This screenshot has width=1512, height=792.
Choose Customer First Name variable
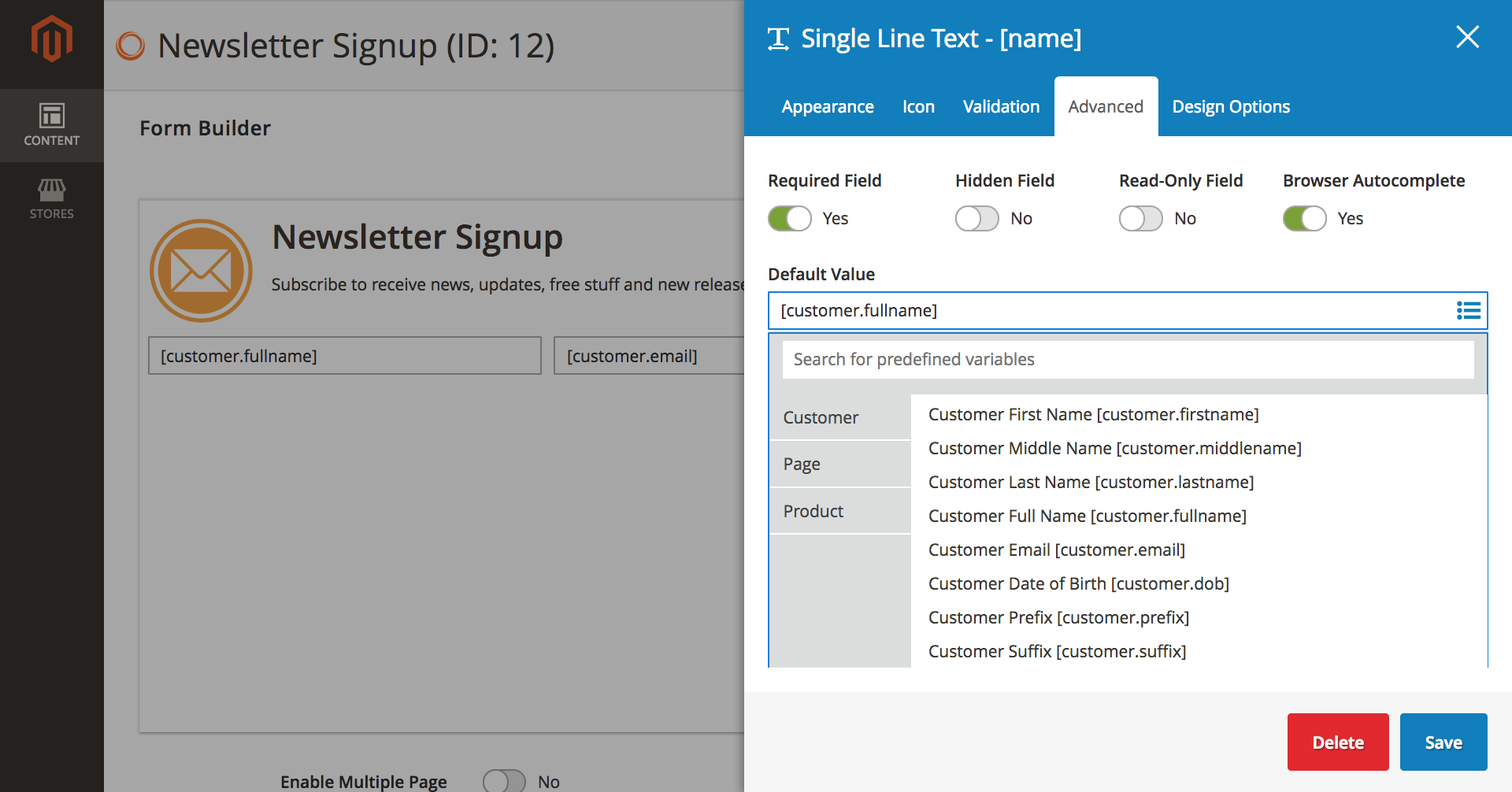(x=1093, y=414)
